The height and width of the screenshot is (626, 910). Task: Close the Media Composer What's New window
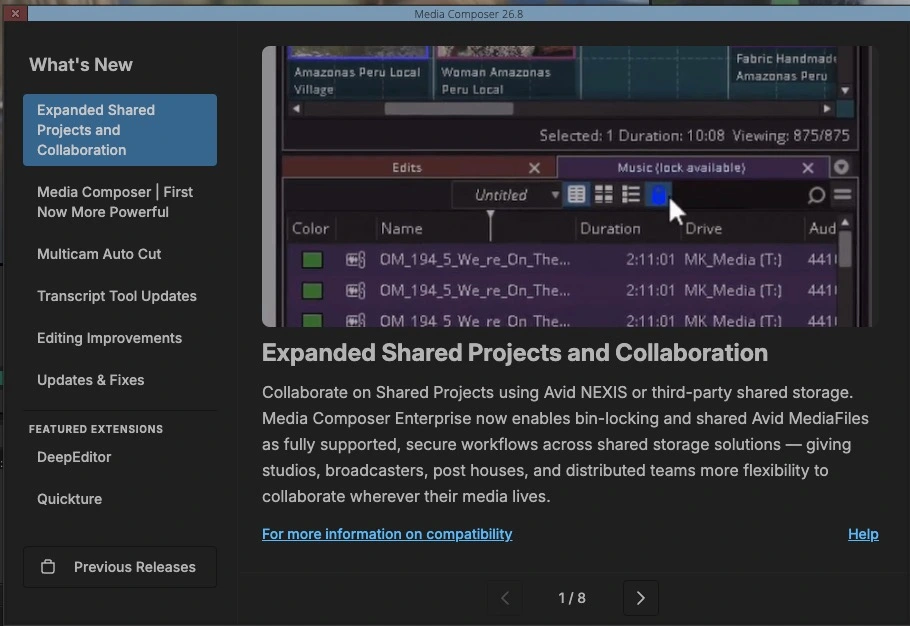click(x=15, y=13)
